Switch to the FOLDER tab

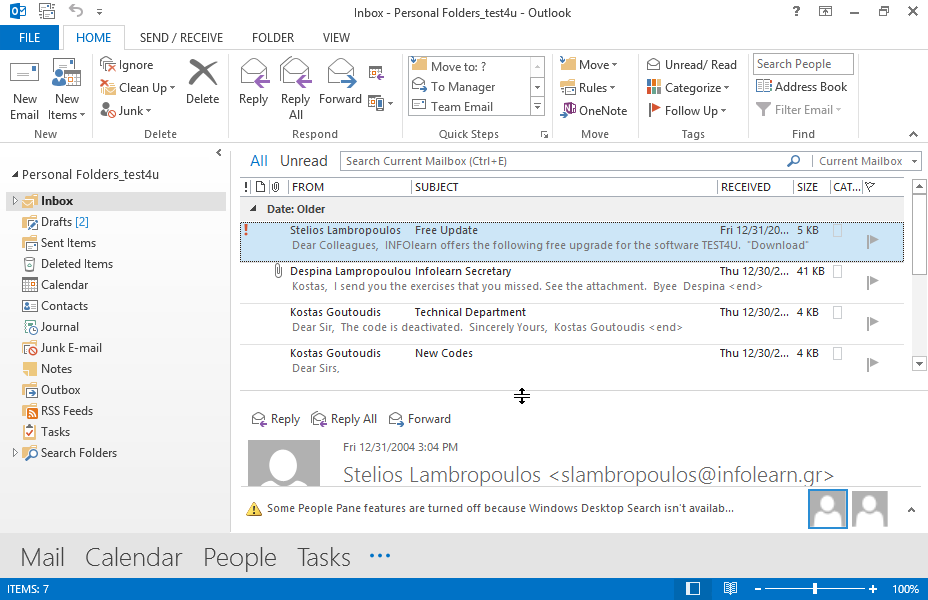(x=273, y=38)
